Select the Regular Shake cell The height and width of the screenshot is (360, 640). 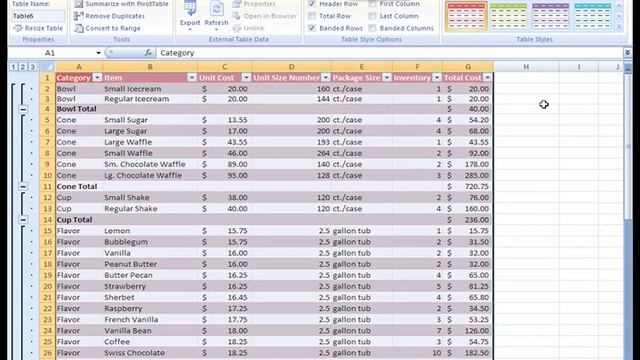(x=150, y=209)
